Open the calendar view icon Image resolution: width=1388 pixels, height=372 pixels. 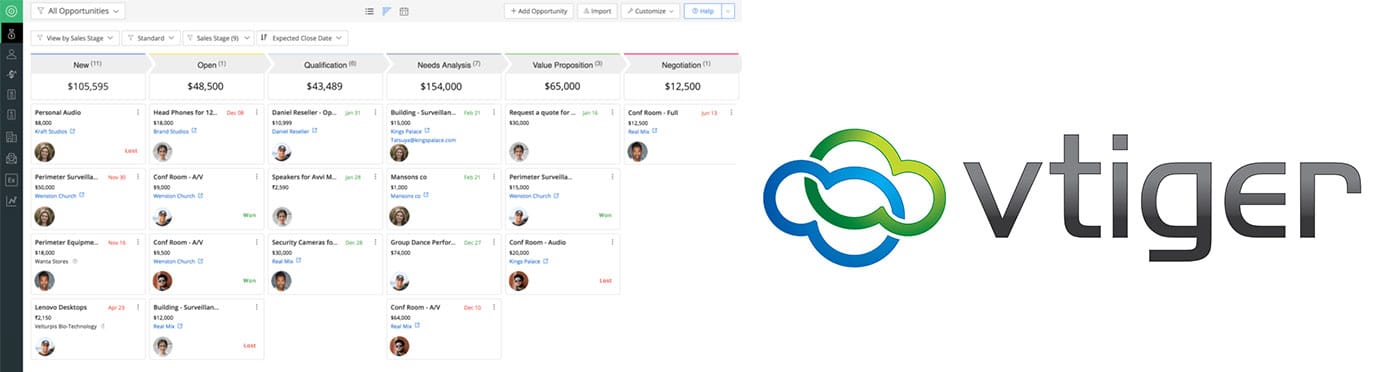(x=404, y=11)
